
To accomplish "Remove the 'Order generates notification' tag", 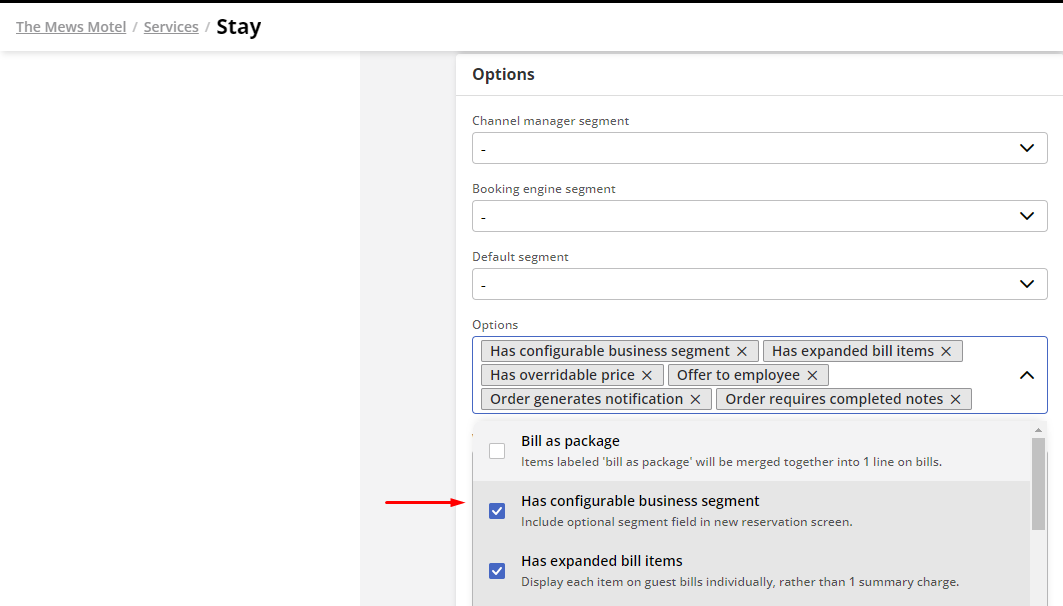I will (x=695, y=398).
